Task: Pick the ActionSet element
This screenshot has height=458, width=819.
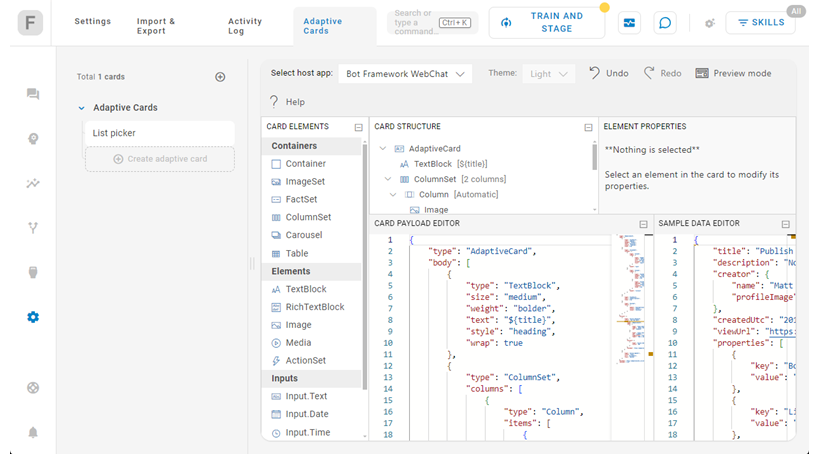Action: tap(305, 361)
